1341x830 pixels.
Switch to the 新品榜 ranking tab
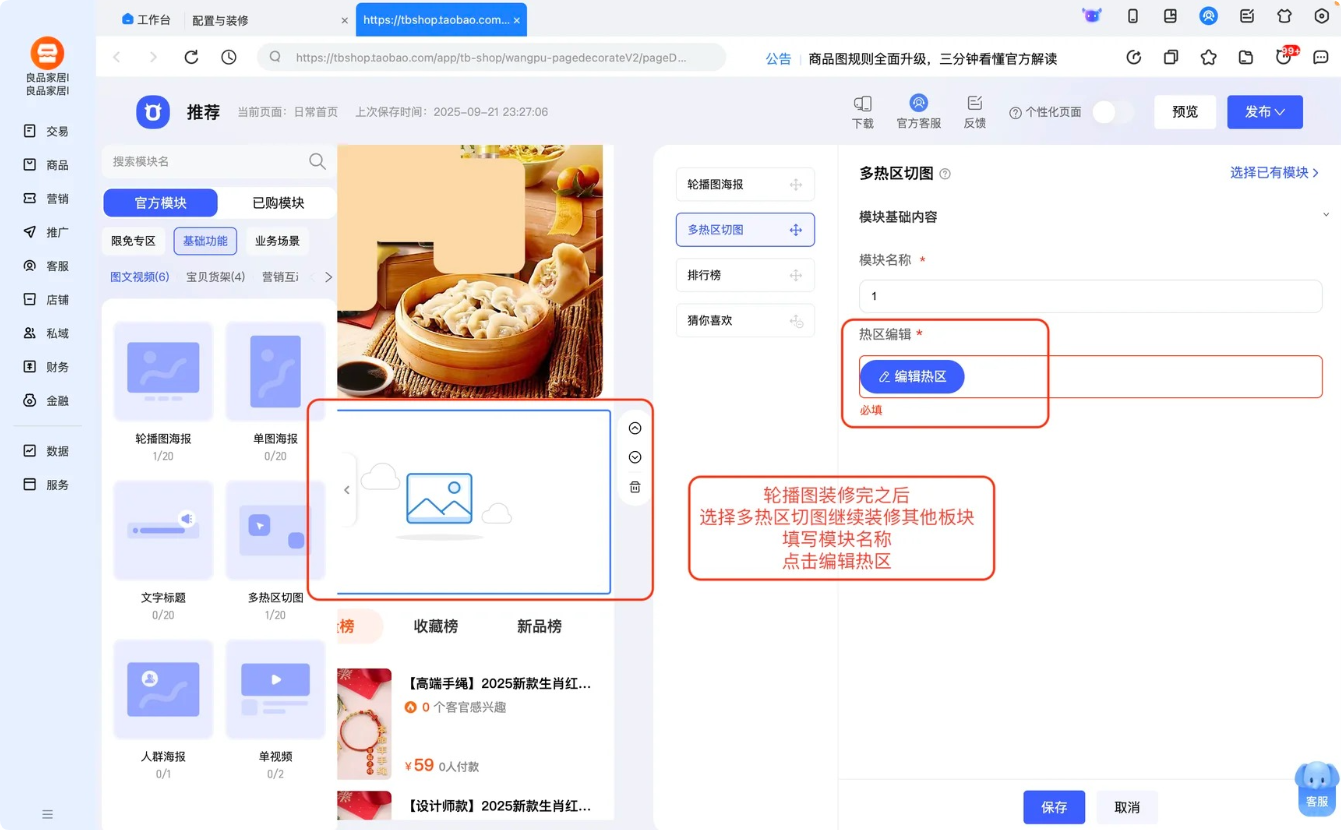pyautogui.click(x=539, y=626)
